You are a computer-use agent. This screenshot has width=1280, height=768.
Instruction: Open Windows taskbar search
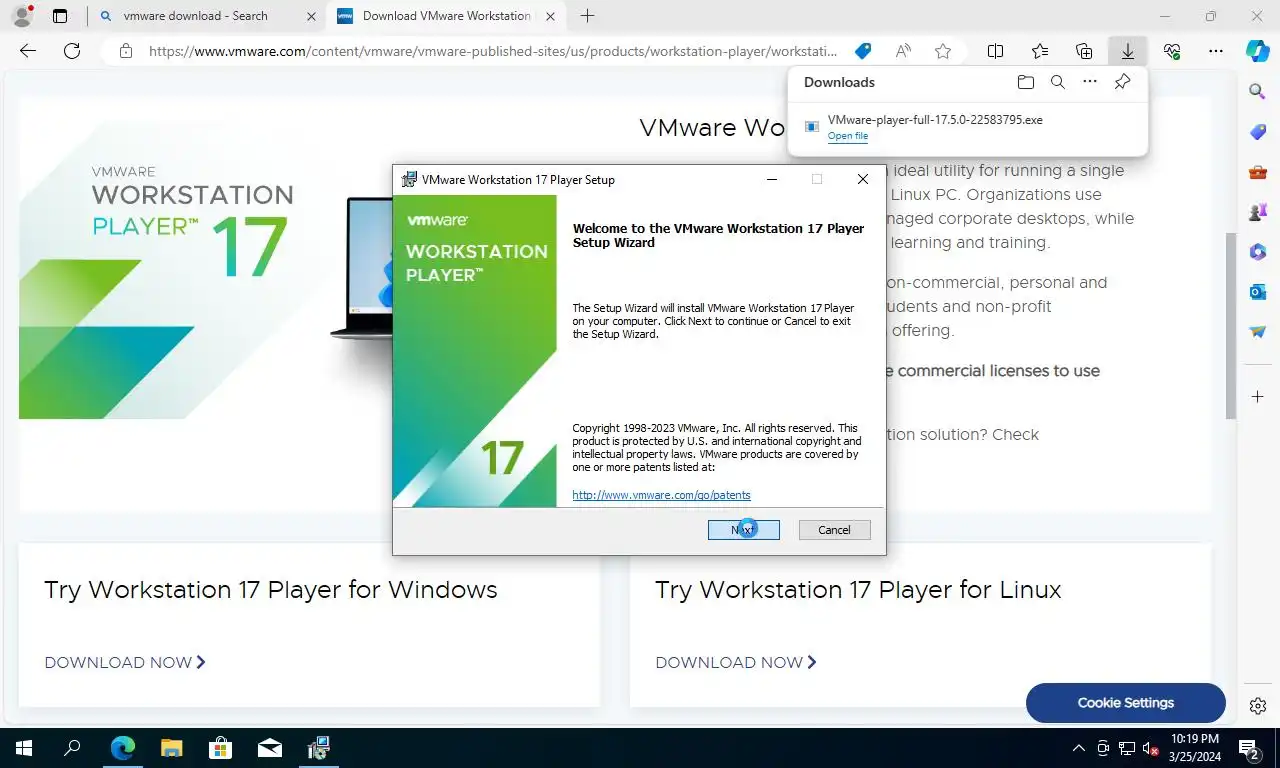tap(72, 748)
